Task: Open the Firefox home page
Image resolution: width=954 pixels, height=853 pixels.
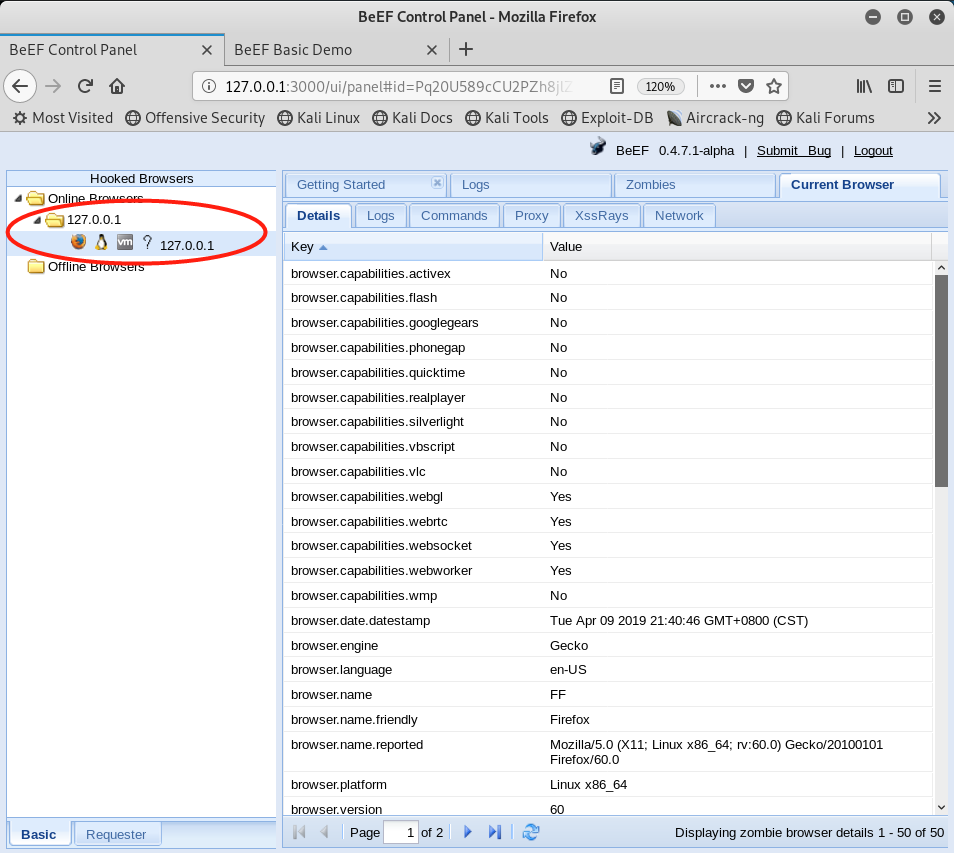Action: pyautogui.click(x=117, y=86)
